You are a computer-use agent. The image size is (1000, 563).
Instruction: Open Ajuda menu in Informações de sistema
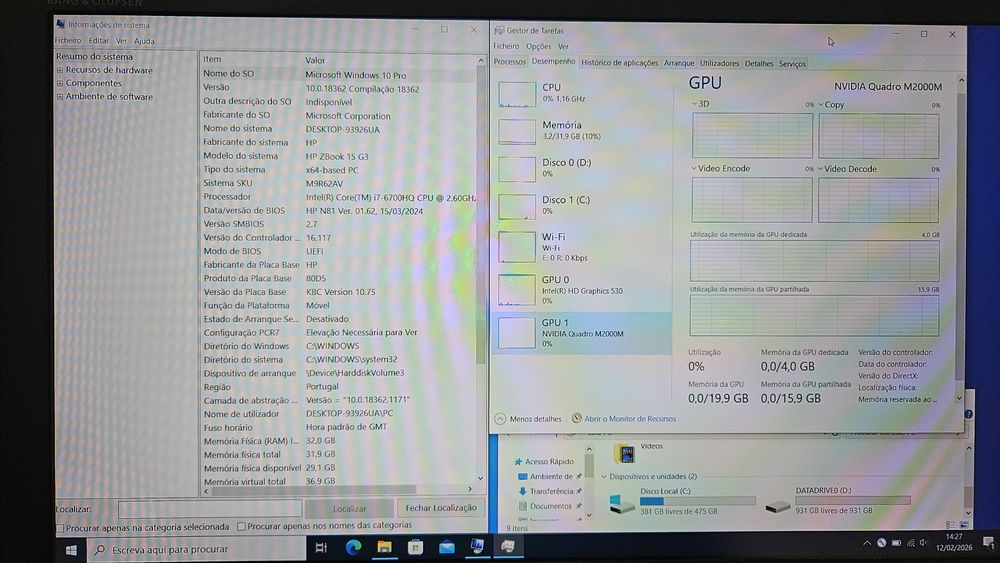144,41
